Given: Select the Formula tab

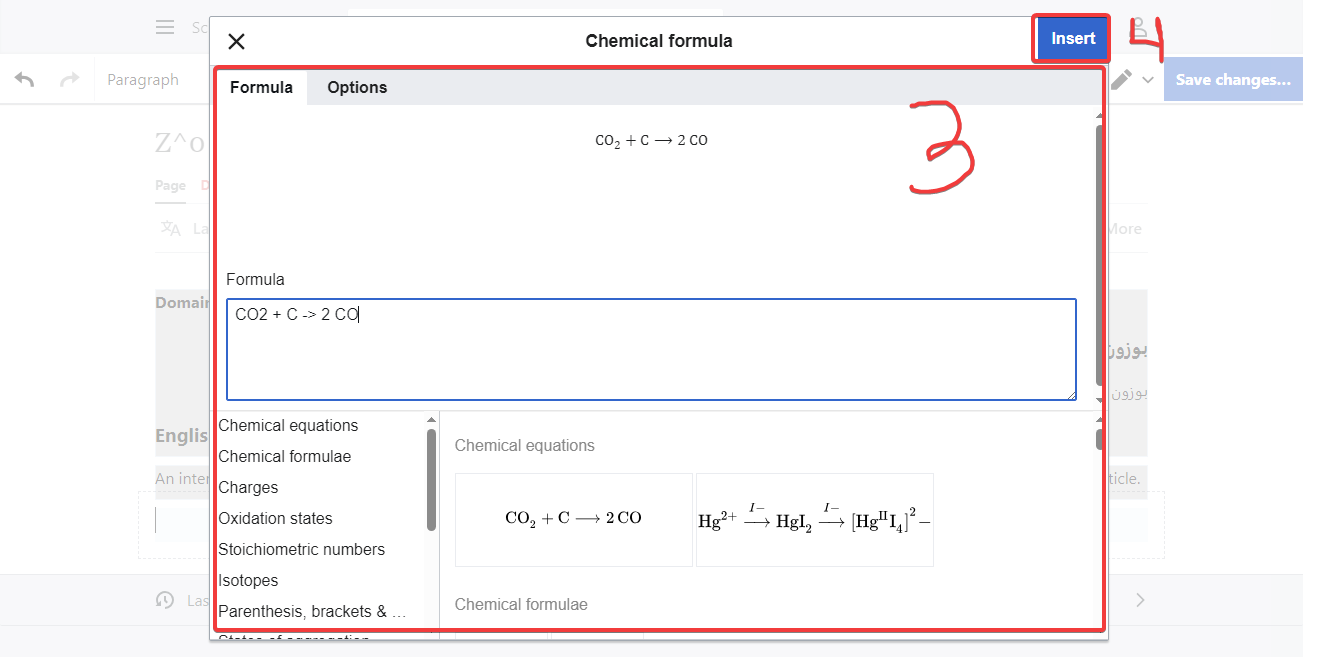Looking at the screenshot, I should coord(260,88).
